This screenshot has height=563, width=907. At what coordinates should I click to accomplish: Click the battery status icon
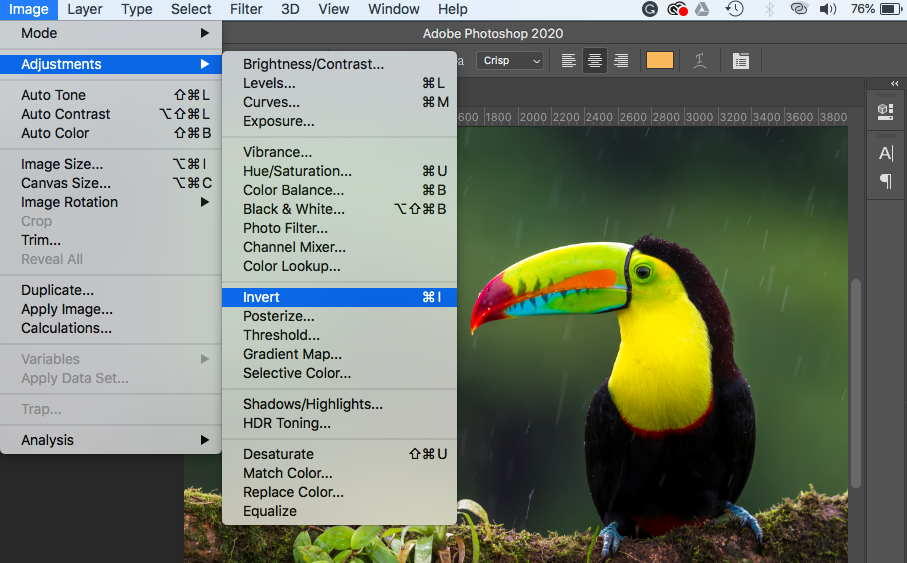pyautogui.click(x=890, y=9)
